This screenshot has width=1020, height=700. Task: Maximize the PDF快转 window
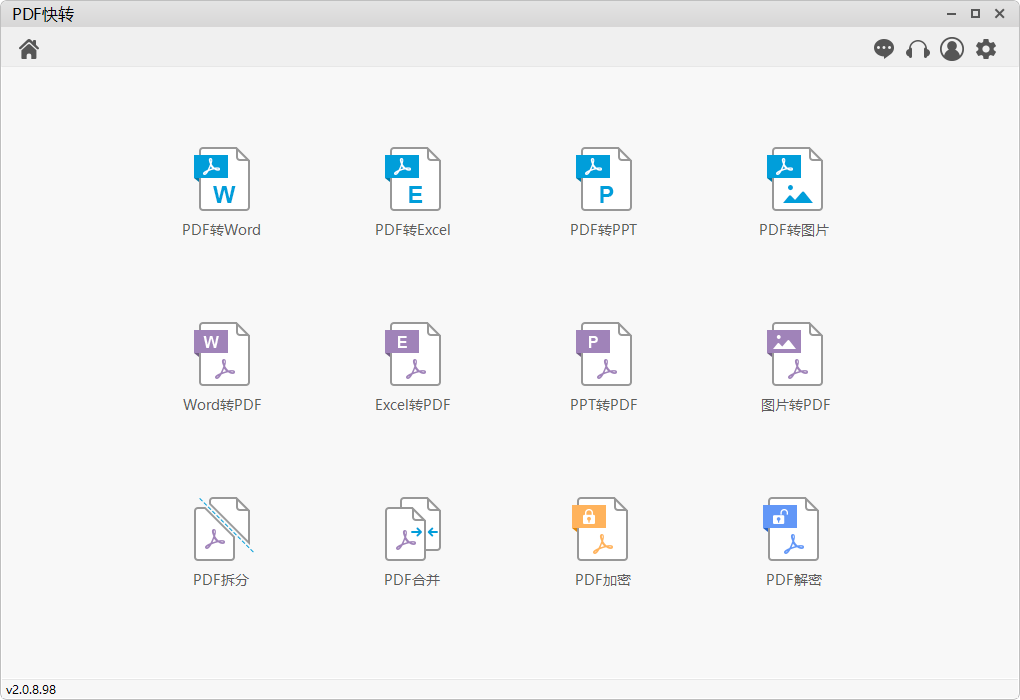pyautogui.click(x=975, y=14)
